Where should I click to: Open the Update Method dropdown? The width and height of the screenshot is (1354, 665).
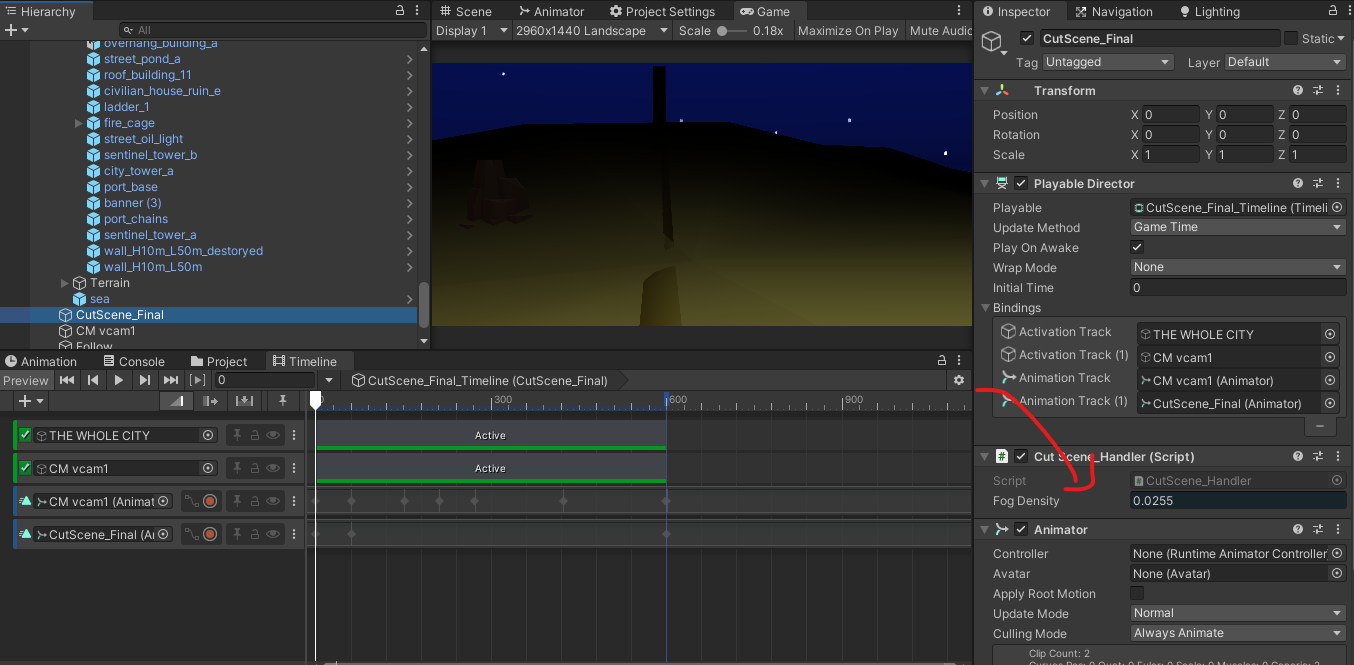(1238, 227)
